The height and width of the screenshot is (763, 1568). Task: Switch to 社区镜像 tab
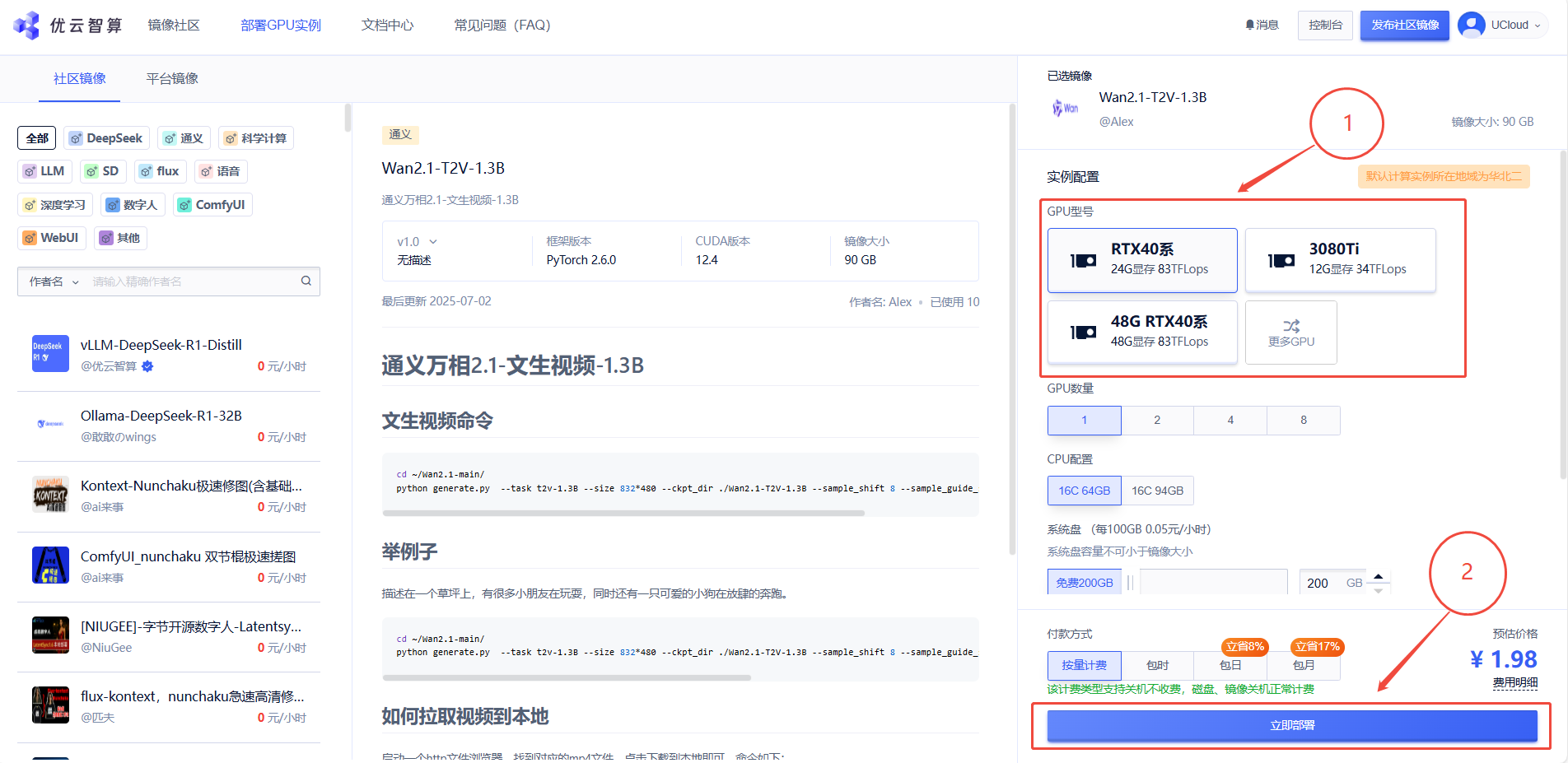80,79
